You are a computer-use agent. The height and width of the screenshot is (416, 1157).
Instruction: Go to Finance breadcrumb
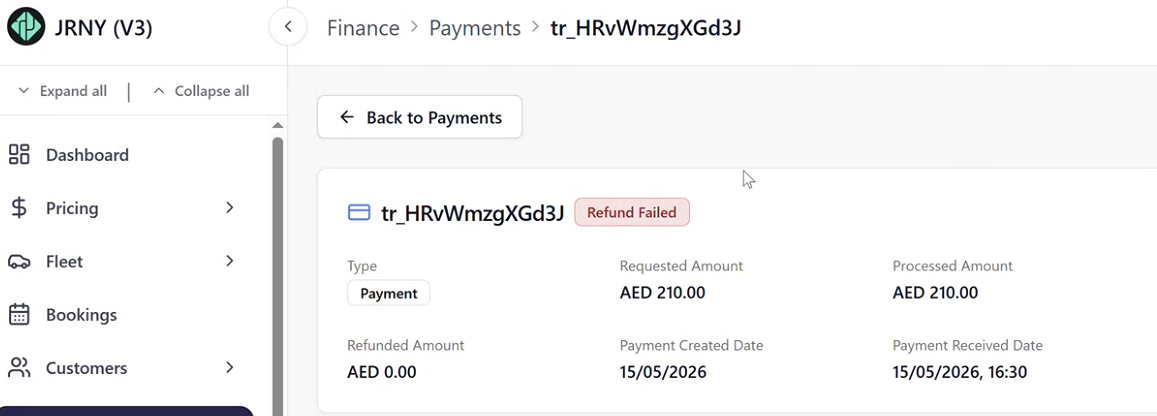pos(363,28)
